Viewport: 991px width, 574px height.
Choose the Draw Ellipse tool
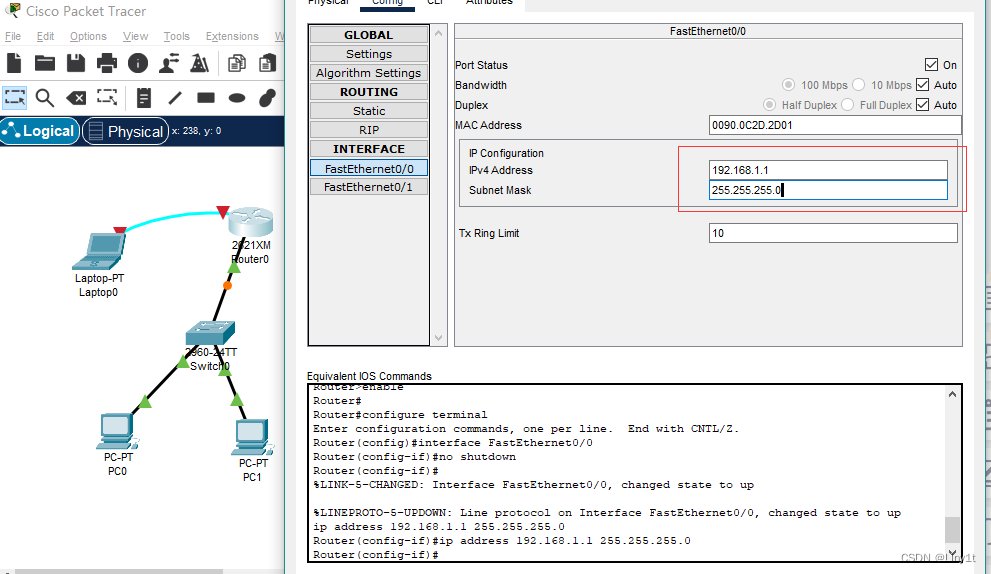tap(237, 98)
